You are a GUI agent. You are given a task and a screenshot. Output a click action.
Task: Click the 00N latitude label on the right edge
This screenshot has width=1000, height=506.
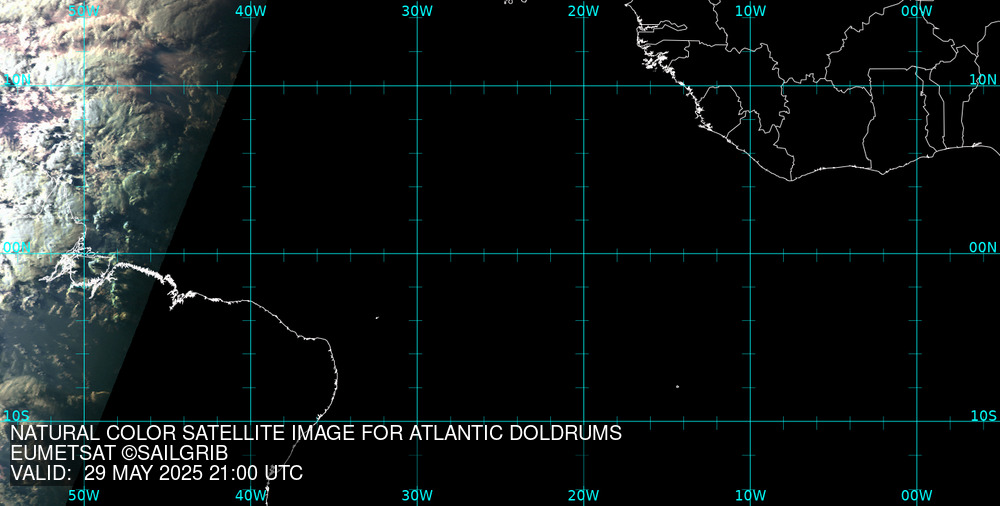point(983,248)
